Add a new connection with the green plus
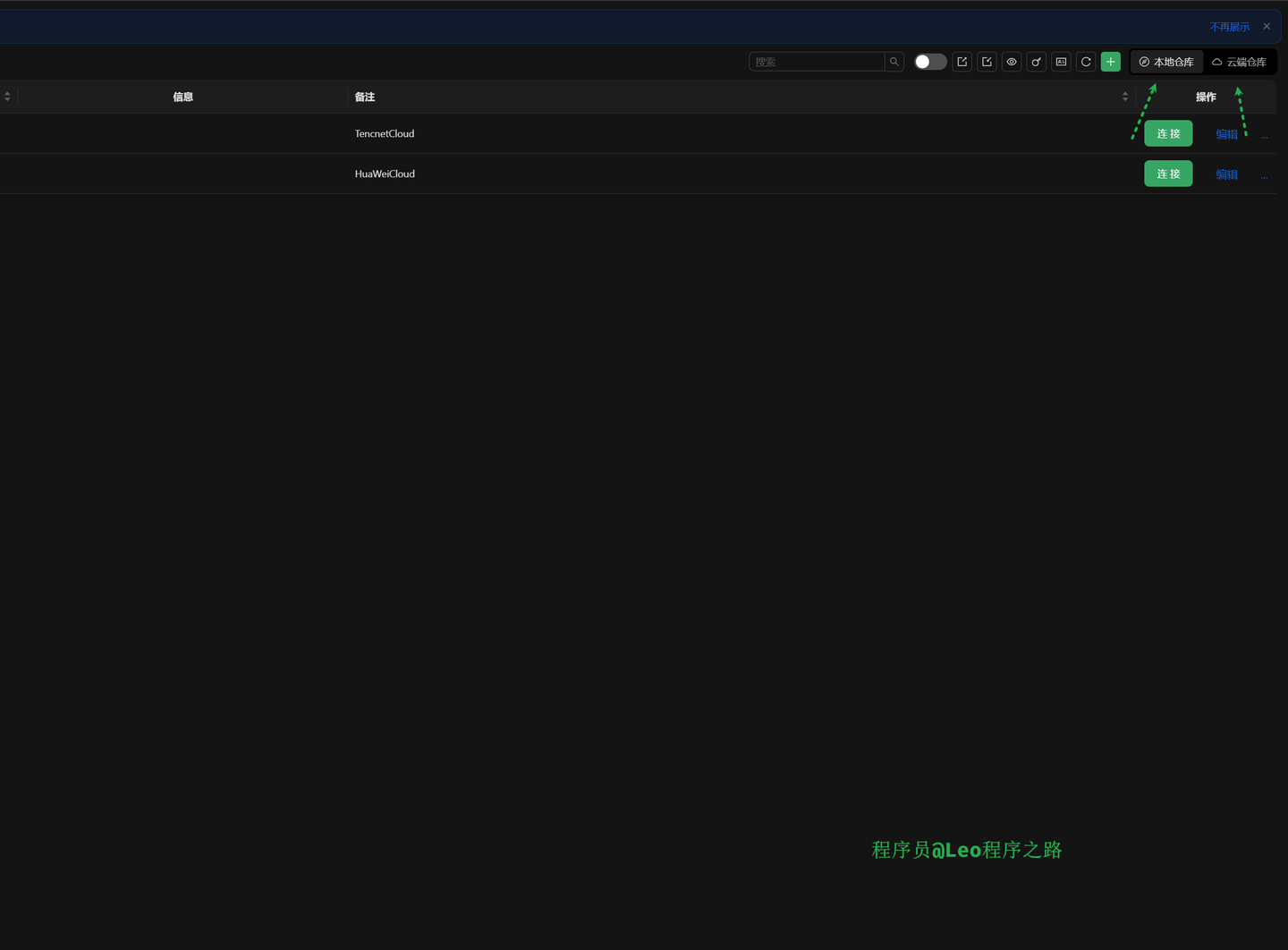 (1111, 61)
